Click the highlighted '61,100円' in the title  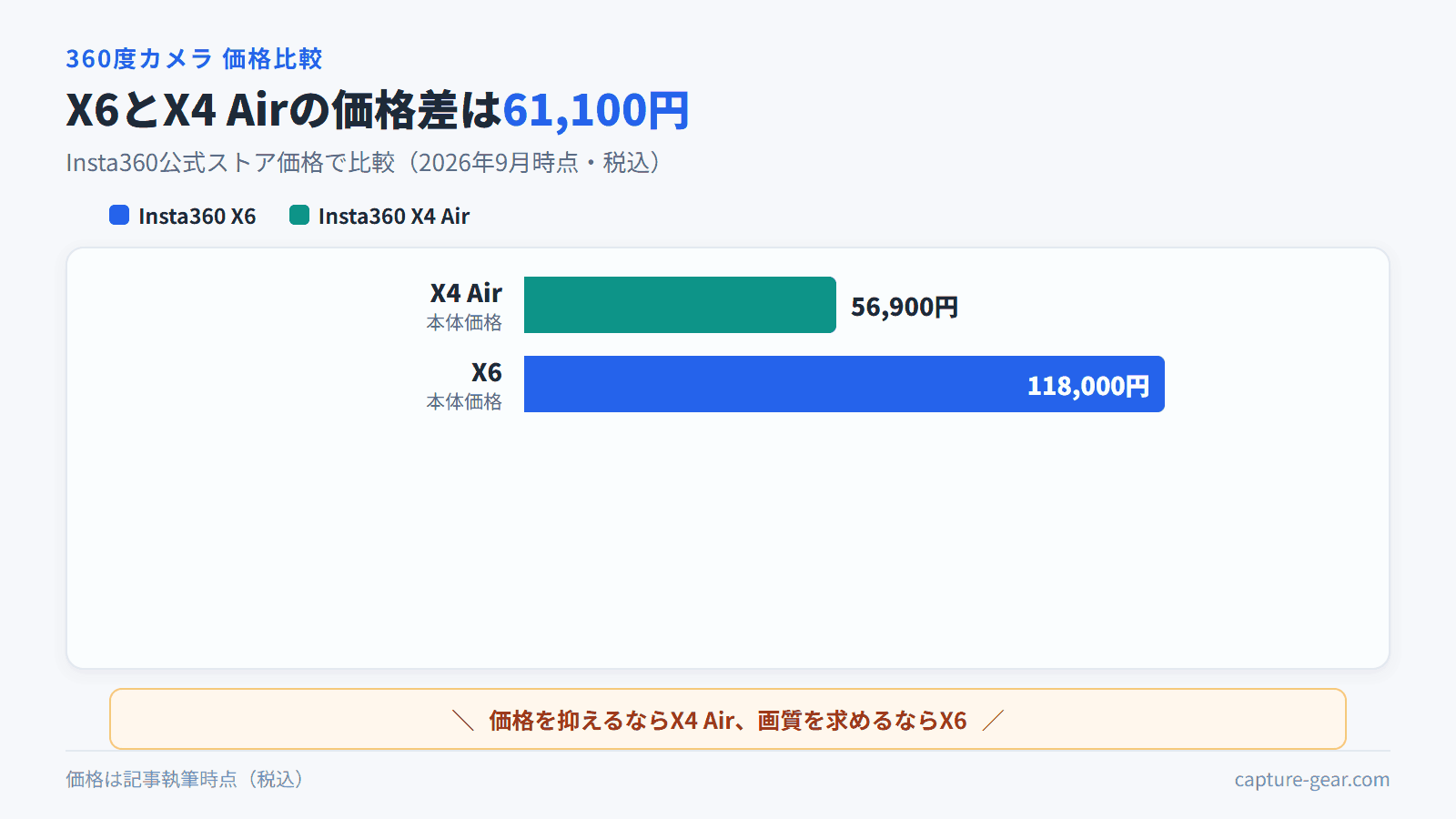coord(596,110)
